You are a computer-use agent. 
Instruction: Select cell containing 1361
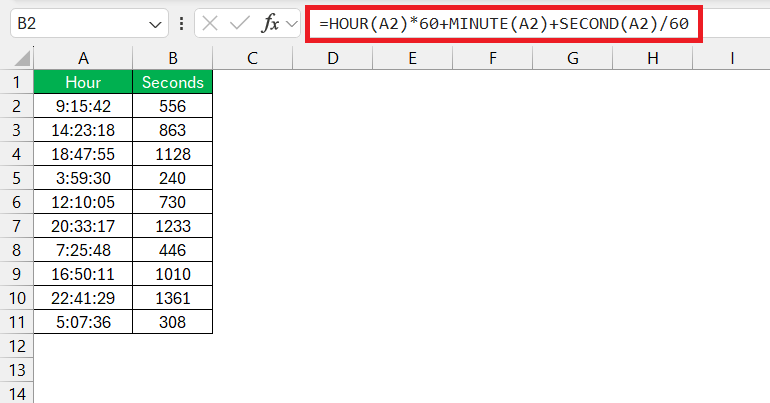point(172,298)
